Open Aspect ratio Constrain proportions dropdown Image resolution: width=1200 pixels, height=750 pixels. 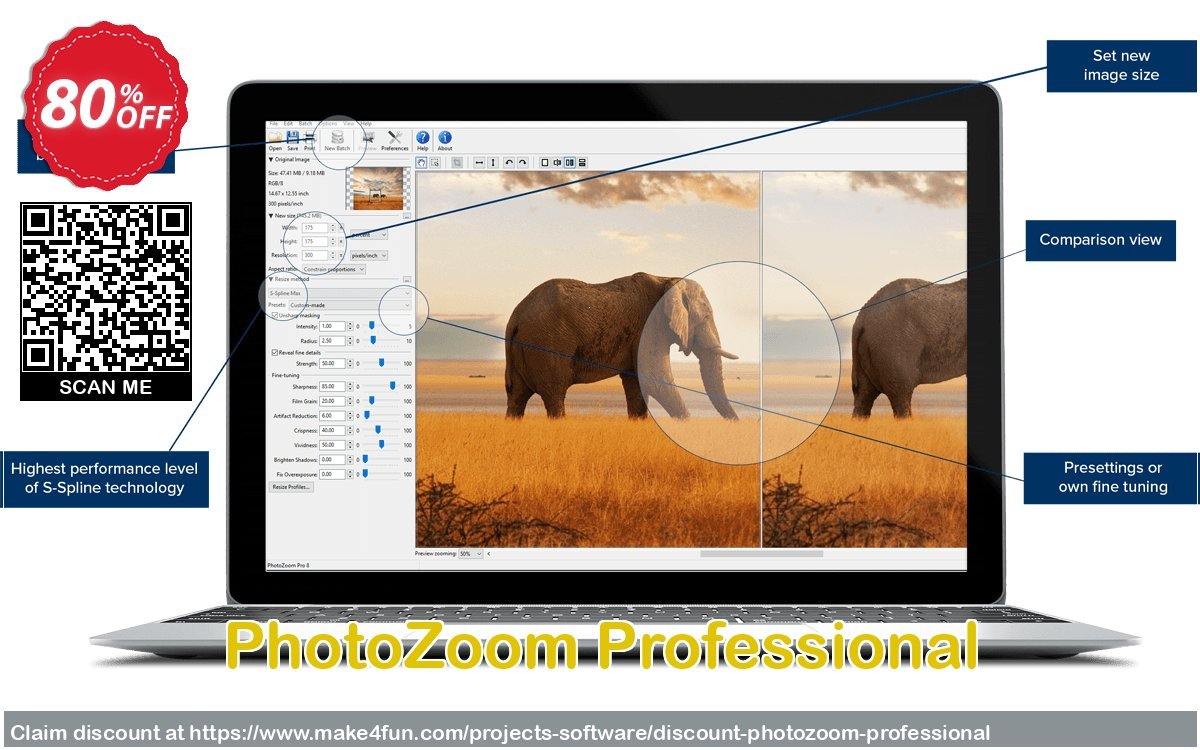tap(334, 269)
